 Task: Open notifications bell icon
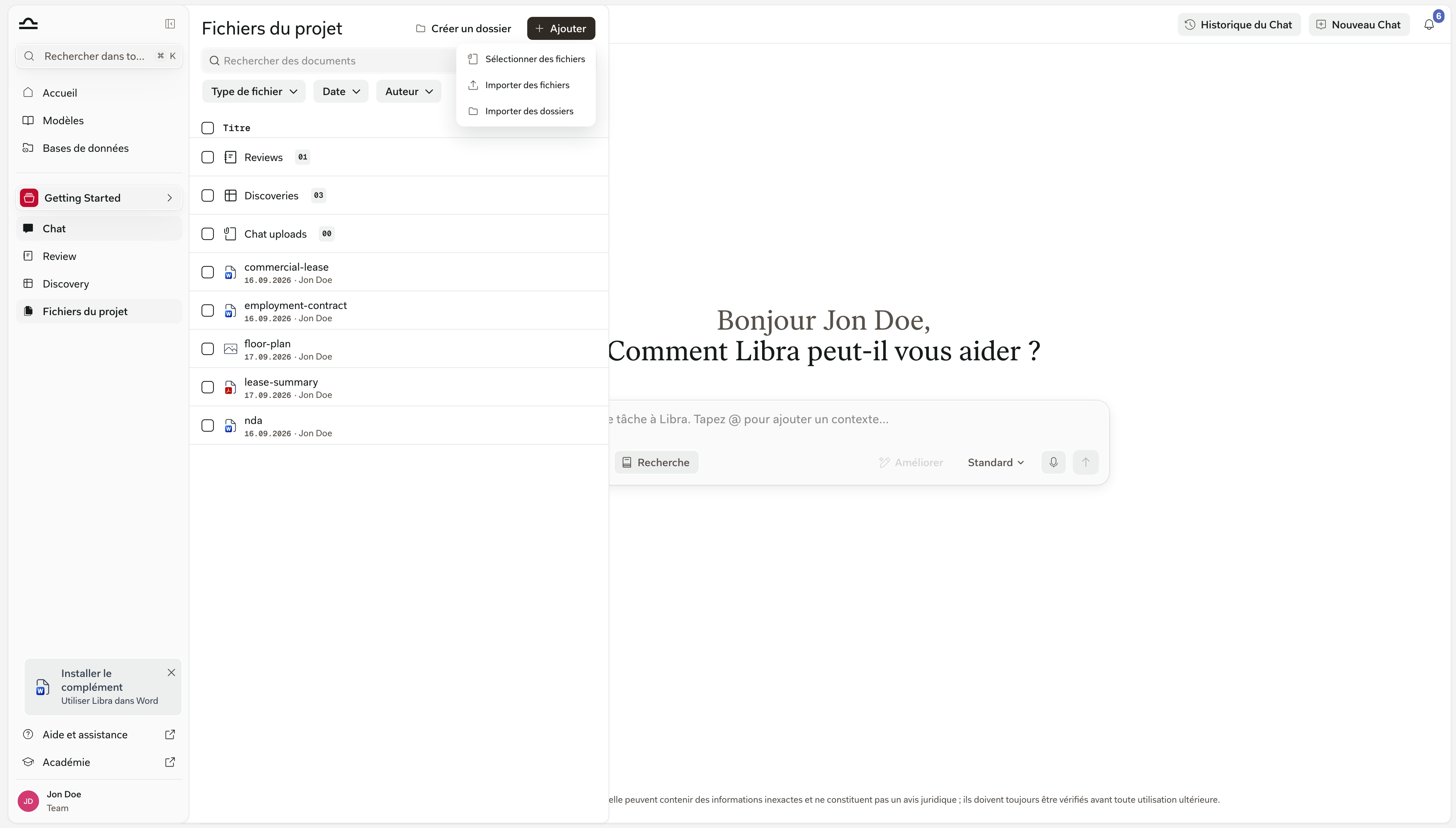pyautogui.click(x=1429, y=25)
